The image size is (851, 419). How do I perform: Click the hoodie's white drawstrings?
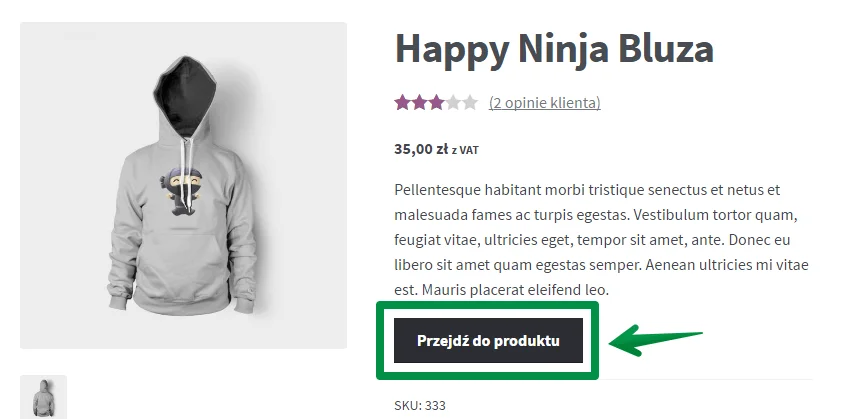pyautogui.click(x=187, y=173)
